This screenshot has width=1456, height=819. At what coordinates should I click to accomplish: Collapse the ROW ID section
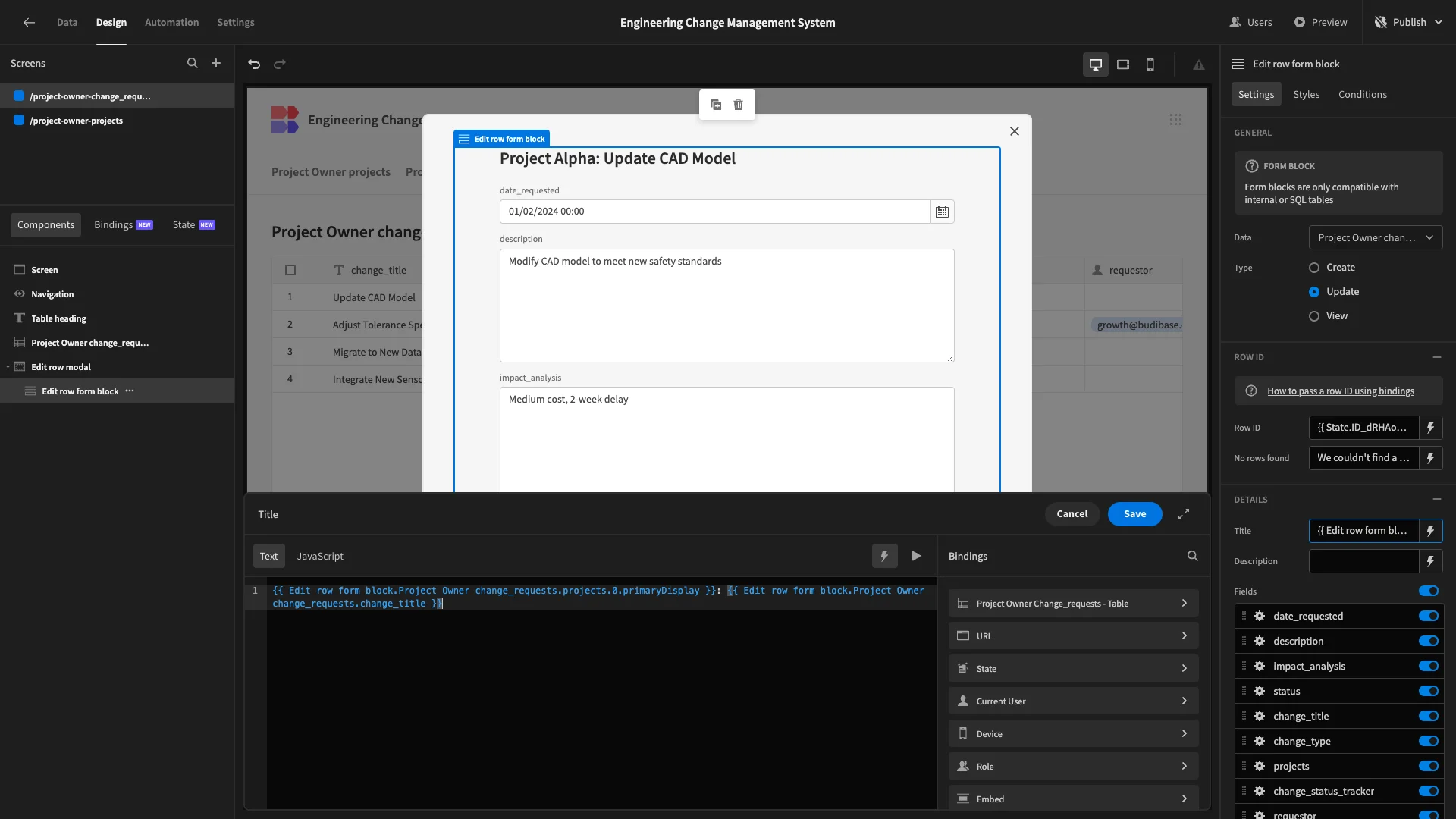click(x=1437, y=357)
